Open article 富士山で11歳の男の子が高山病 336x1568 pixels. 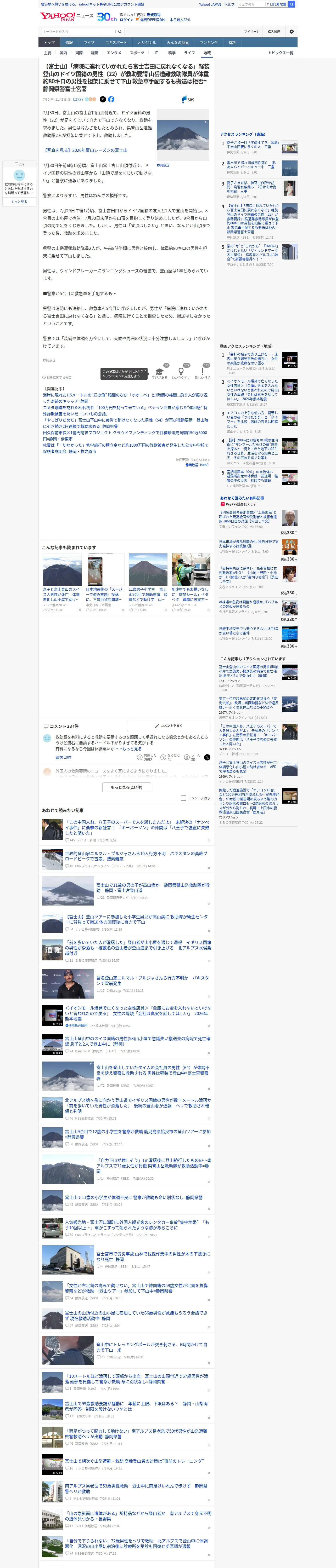pyautogui.click(x=153, y=888)
